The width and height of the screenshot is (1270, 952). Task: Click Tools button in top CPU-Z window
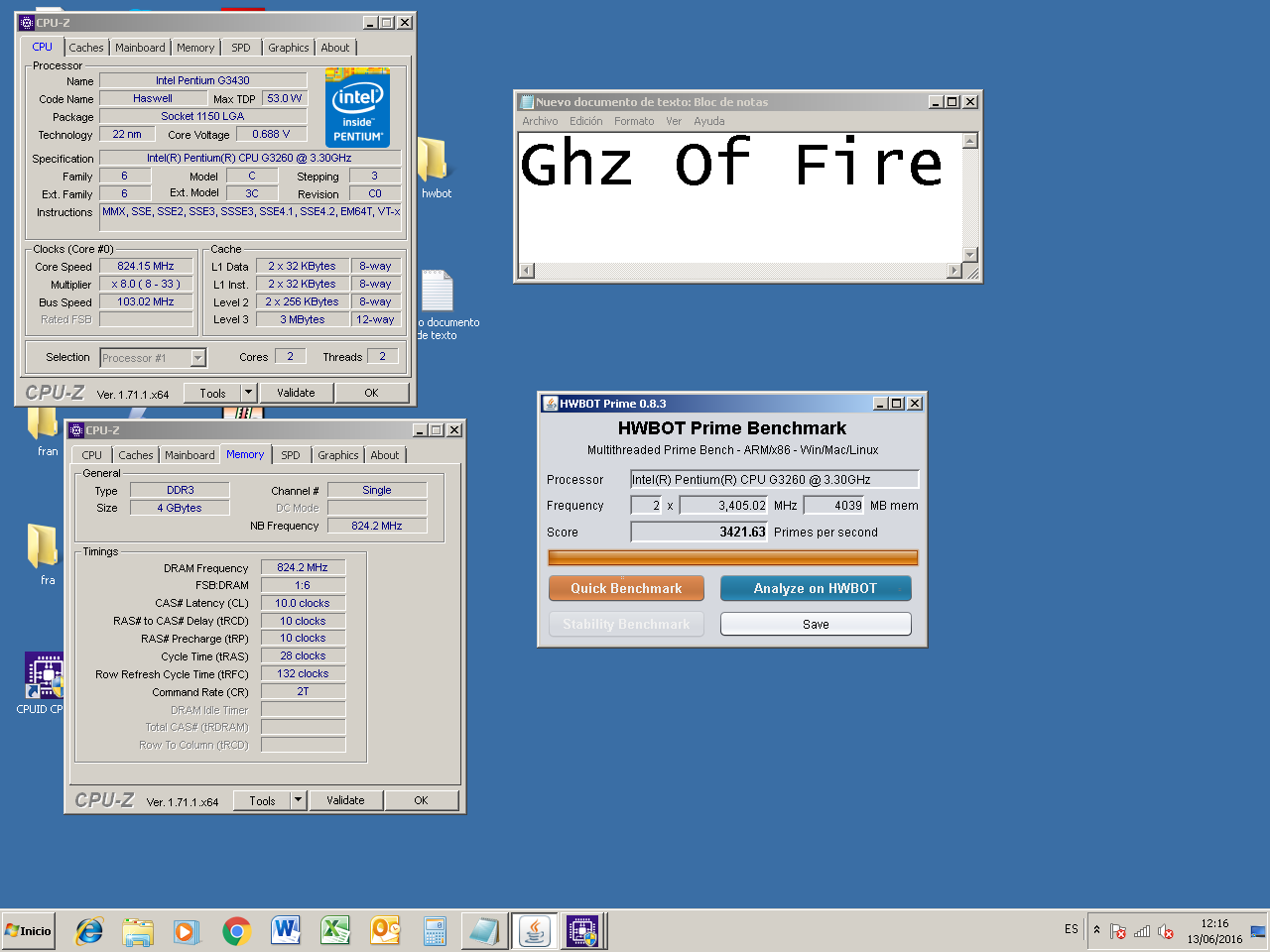212,393
